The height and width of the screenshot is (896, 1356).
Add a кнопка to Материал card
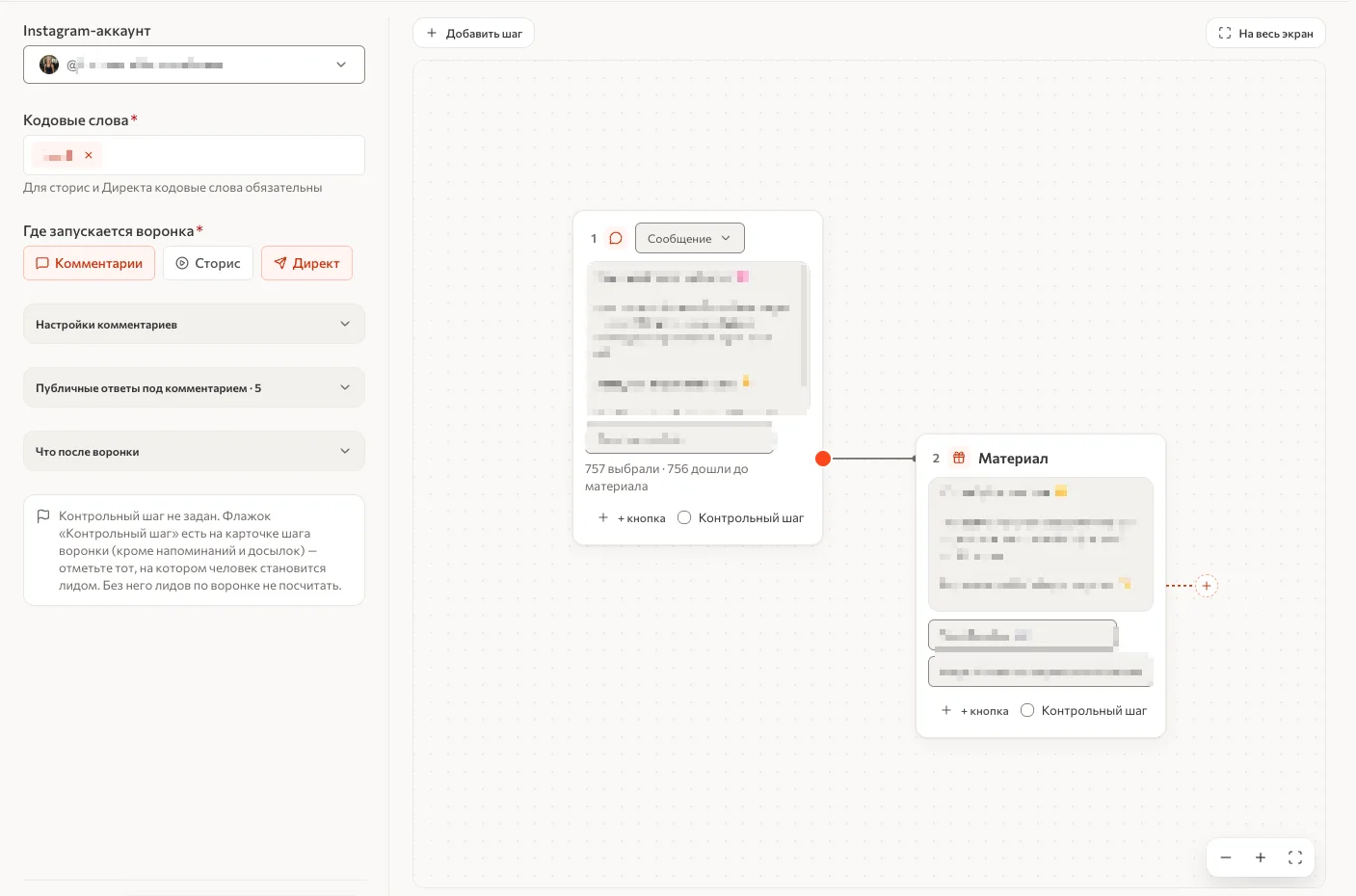coord(975,710)
